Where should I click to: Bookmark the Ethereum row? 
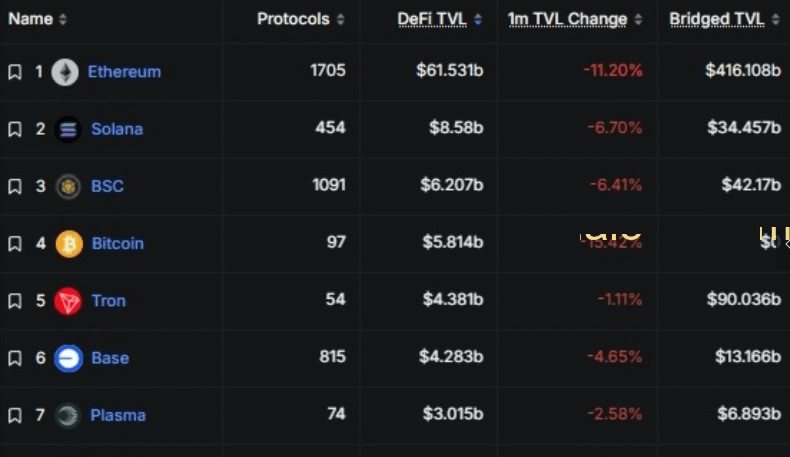[15, 72]
